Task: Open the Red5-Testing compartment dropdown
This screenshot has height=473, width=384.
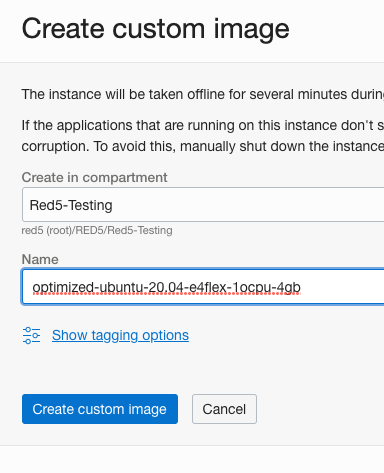Action: [203, 205]
